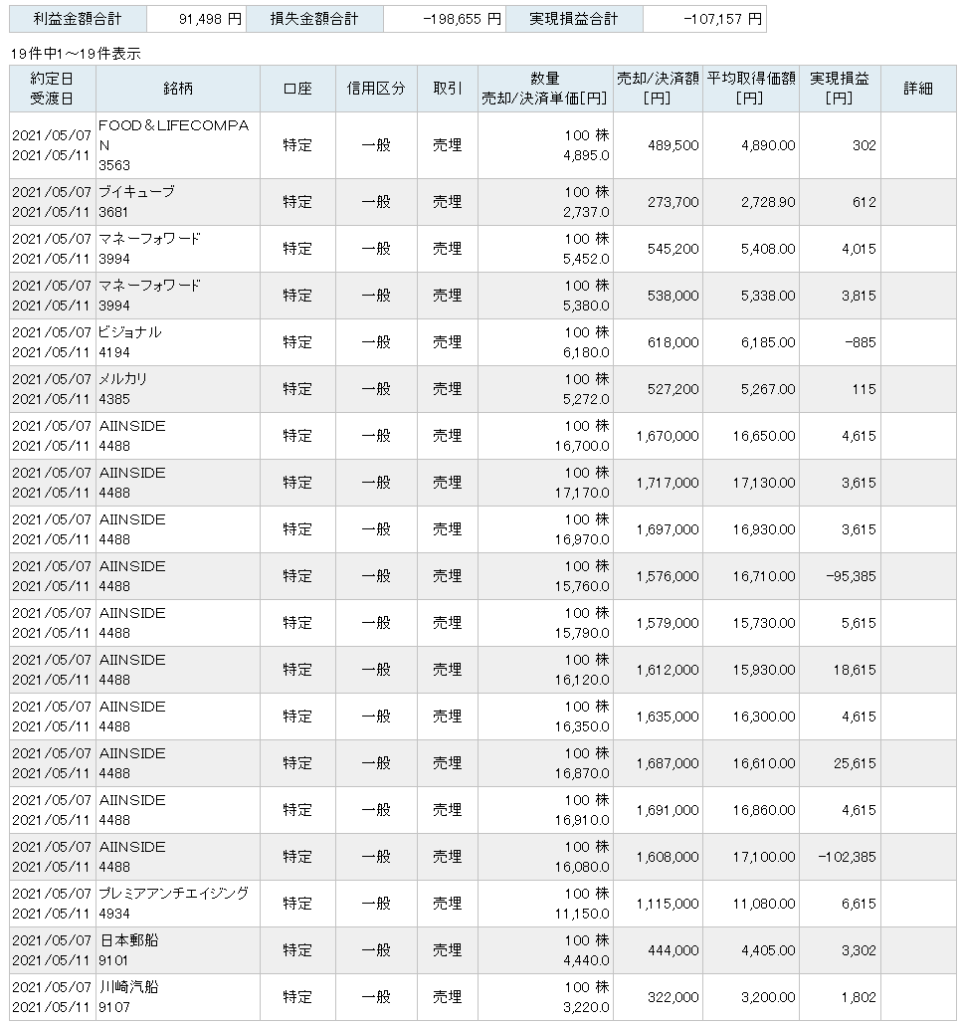Click the AIINSIDE sale amount 1,697,000

[x=667, y=530]
